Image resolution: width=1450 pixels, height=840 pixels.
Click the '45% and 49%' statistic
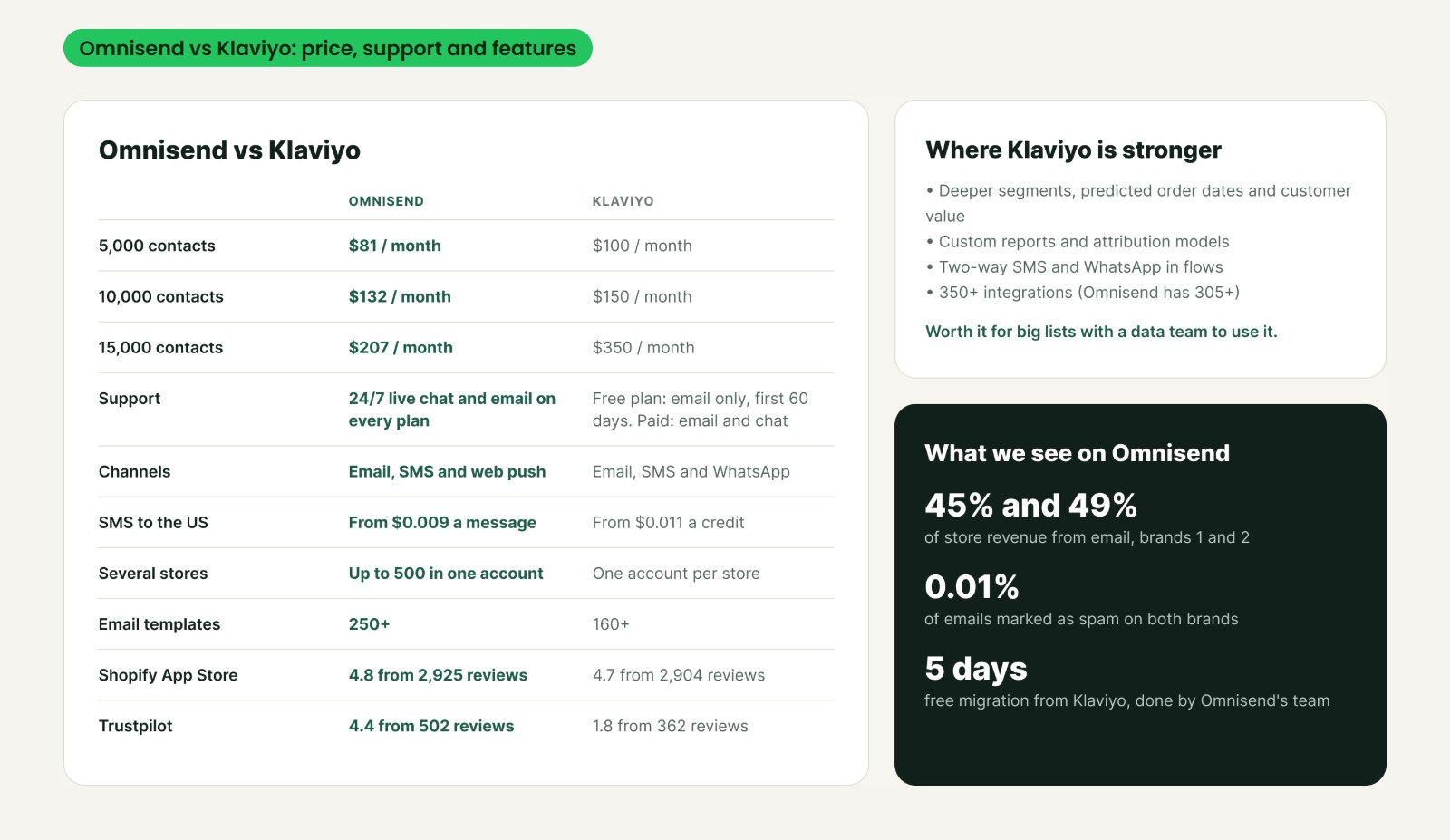[1030, 505]
